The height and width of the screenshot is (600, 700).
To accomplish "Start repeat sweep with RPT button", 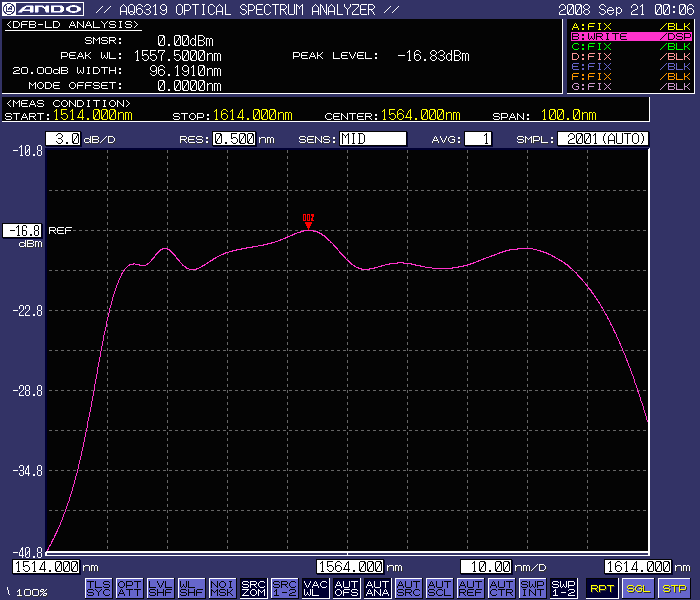I will (602, 588).
